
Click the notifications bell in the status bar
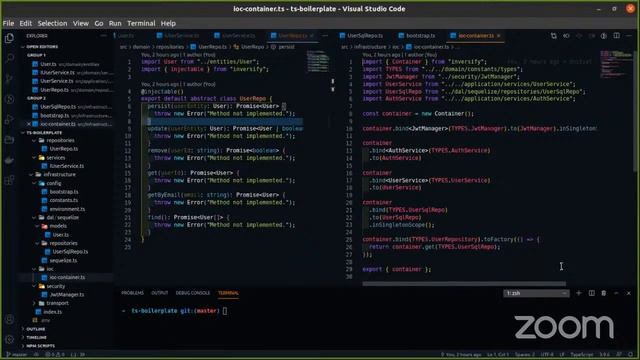631,355
